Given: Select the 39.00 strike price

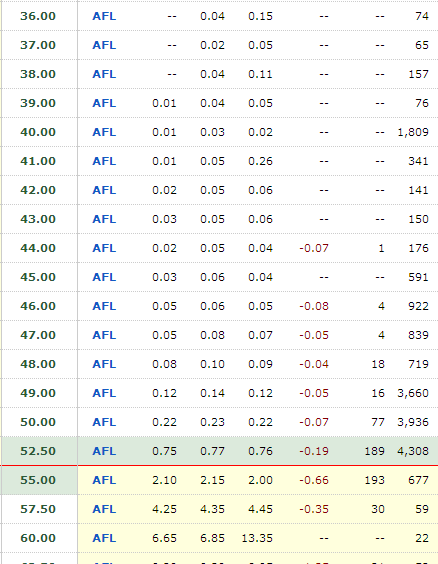Looking at the screenshot, I should coord(38,103).
